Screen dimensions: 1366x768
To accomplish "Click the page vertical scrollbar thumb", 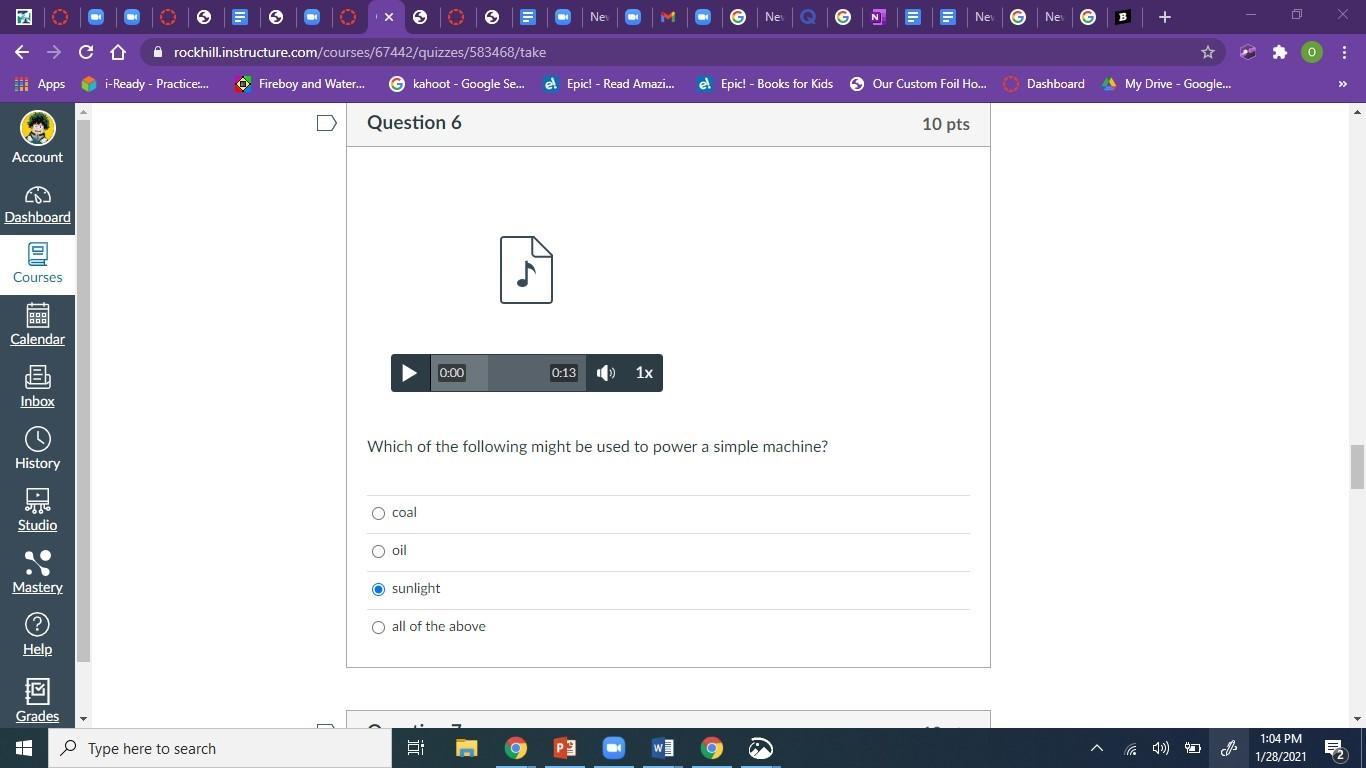I will click(x=1356, y=467).
